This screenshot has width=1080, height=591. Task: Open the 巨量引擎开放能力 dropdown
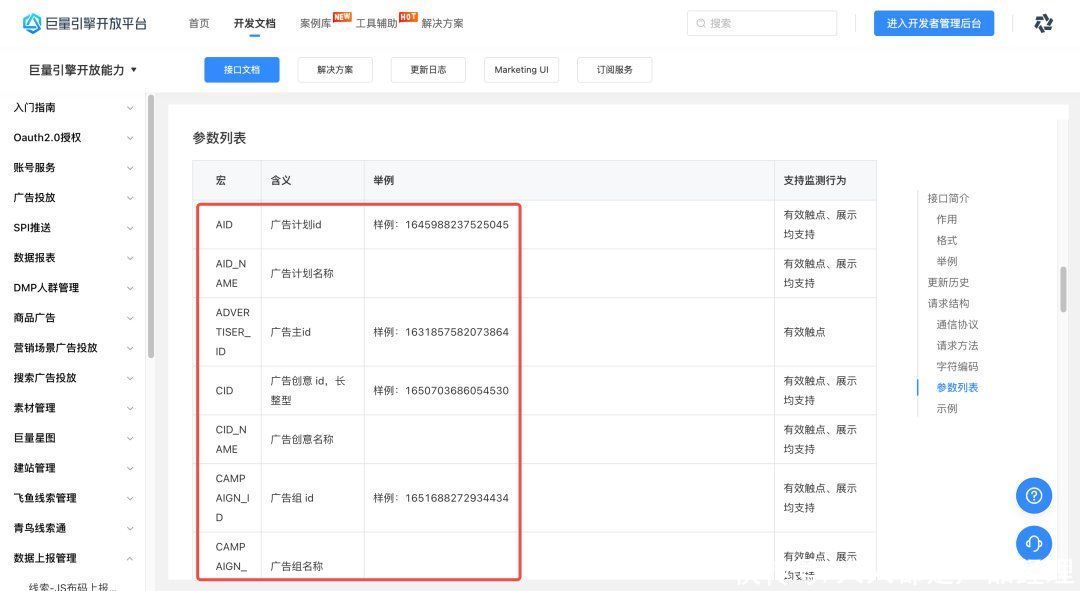pyautogui.click(x=83, y=70)
